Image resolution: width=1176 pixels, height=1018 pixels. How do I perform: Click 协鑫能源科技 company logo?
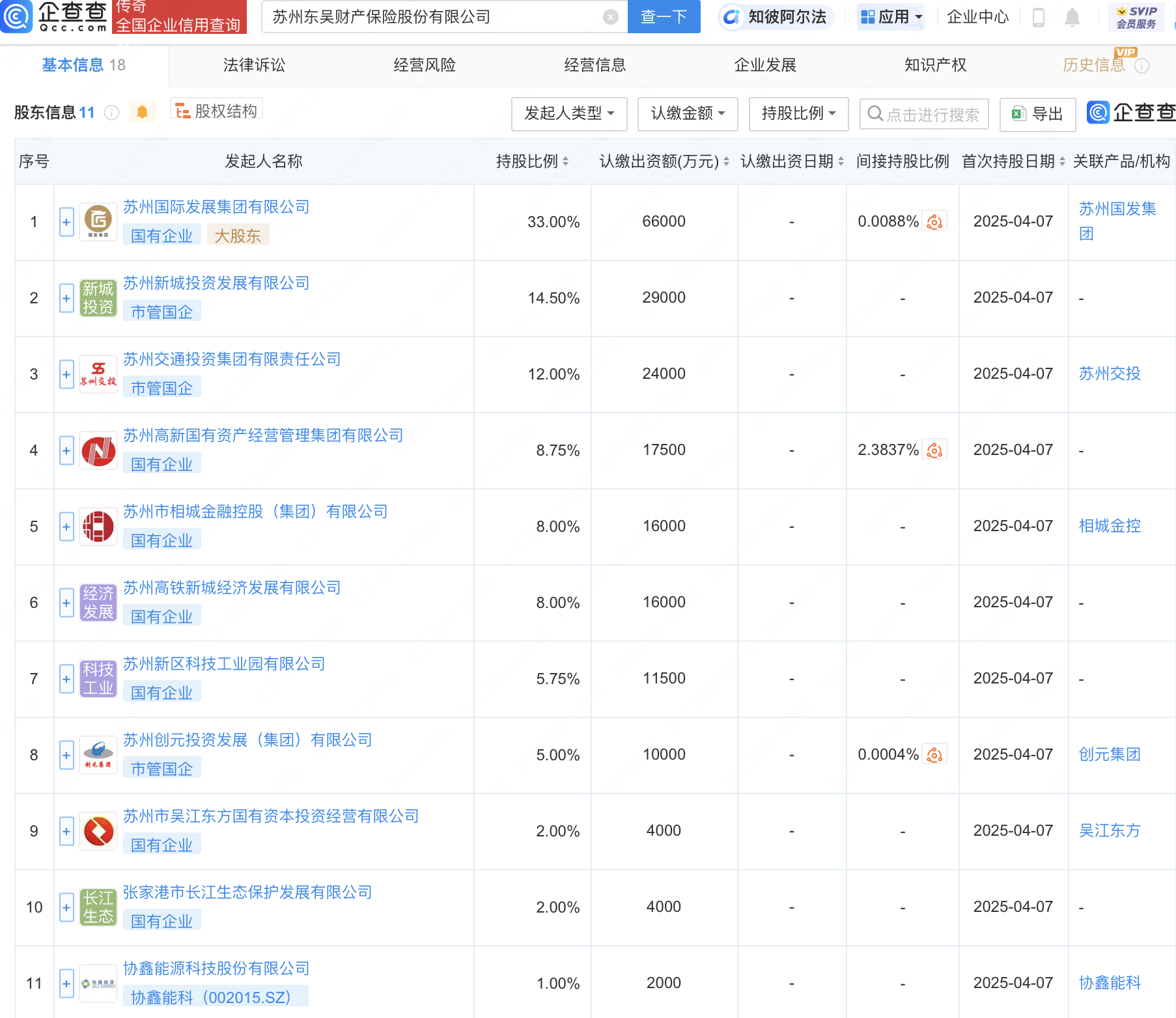pyautogui.click(x=98, y=984)
